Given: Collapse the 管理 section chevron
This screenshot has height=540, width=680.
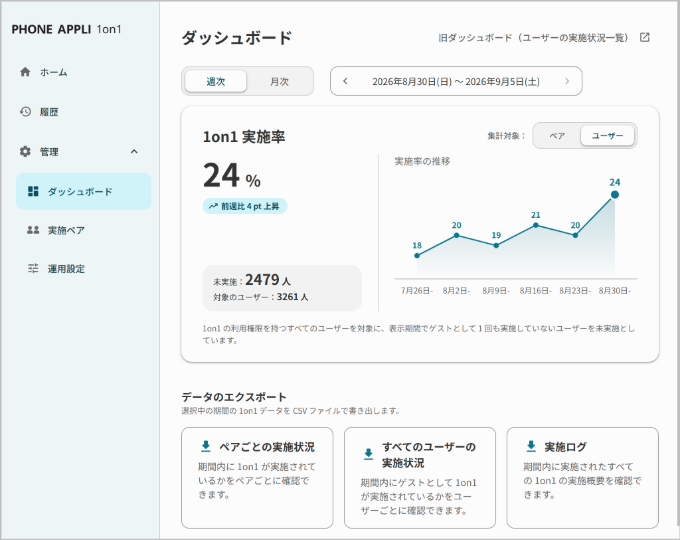Looking at the screenshot, I should tap(134, 151).
